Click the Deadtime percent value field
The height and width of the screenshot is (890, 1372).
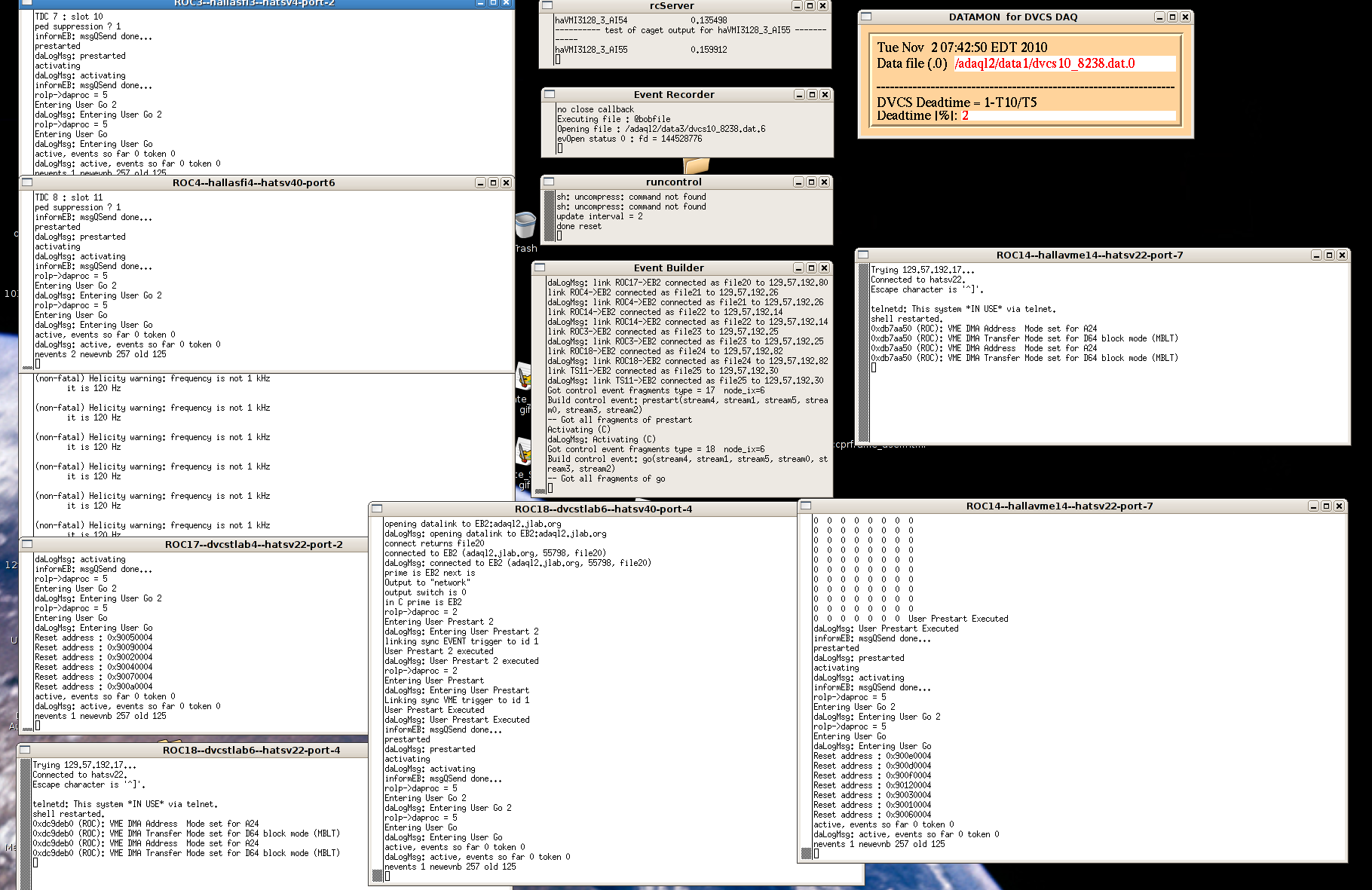(1067, 115)
